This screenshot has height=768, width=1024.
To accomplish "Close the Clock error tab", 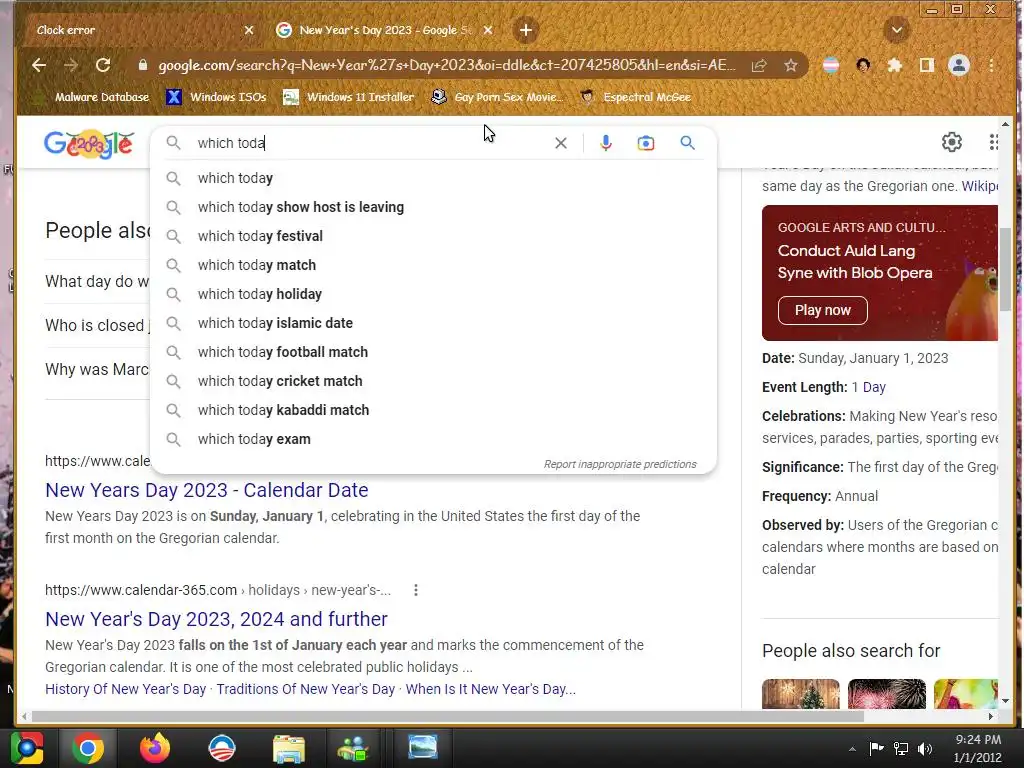I will point(249,30).
